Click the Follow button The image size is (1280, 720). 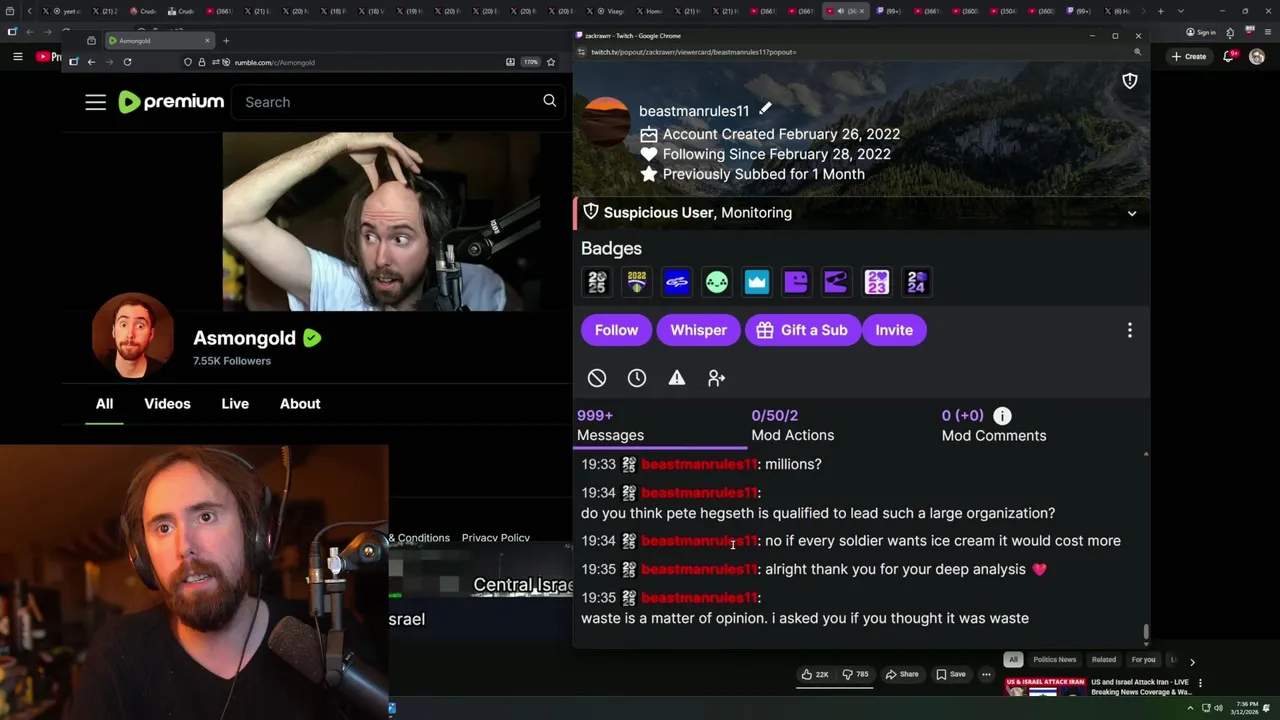point(616,330)
